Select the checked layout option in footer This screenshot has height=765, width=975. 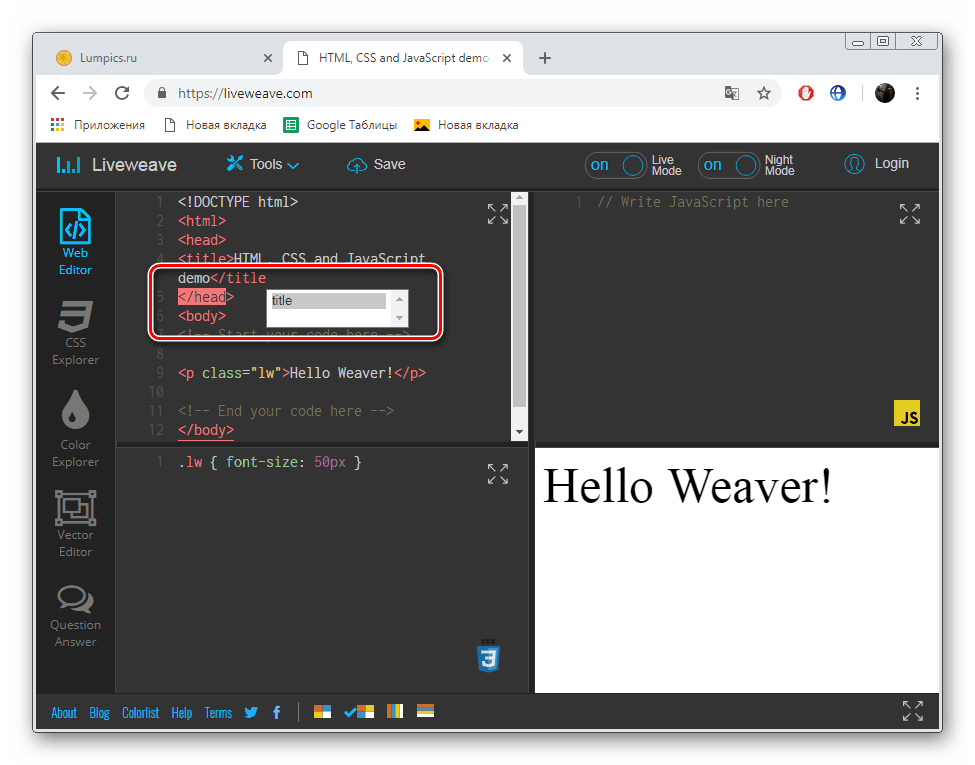pyautogui.click(x=359, y=712)
